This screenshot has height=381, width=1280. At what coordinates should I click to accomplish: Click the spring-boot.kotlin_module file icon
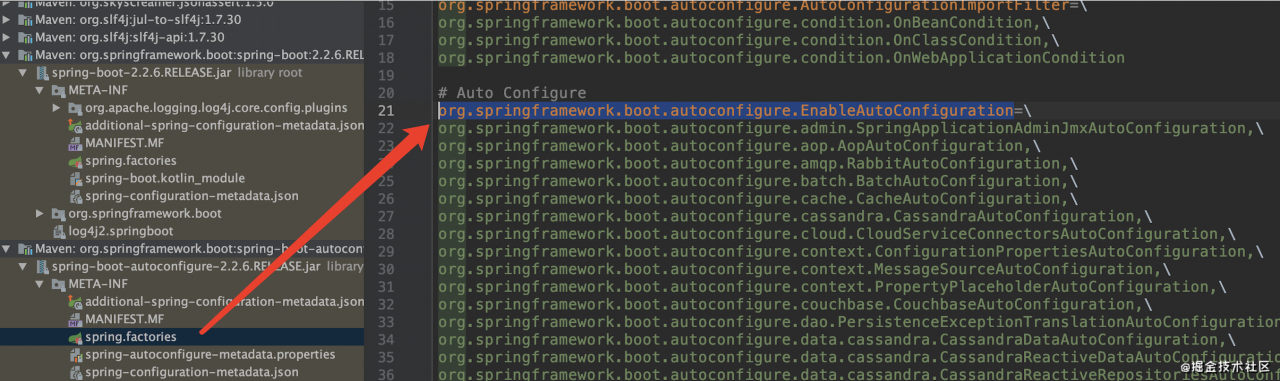(x=75, y=178)
